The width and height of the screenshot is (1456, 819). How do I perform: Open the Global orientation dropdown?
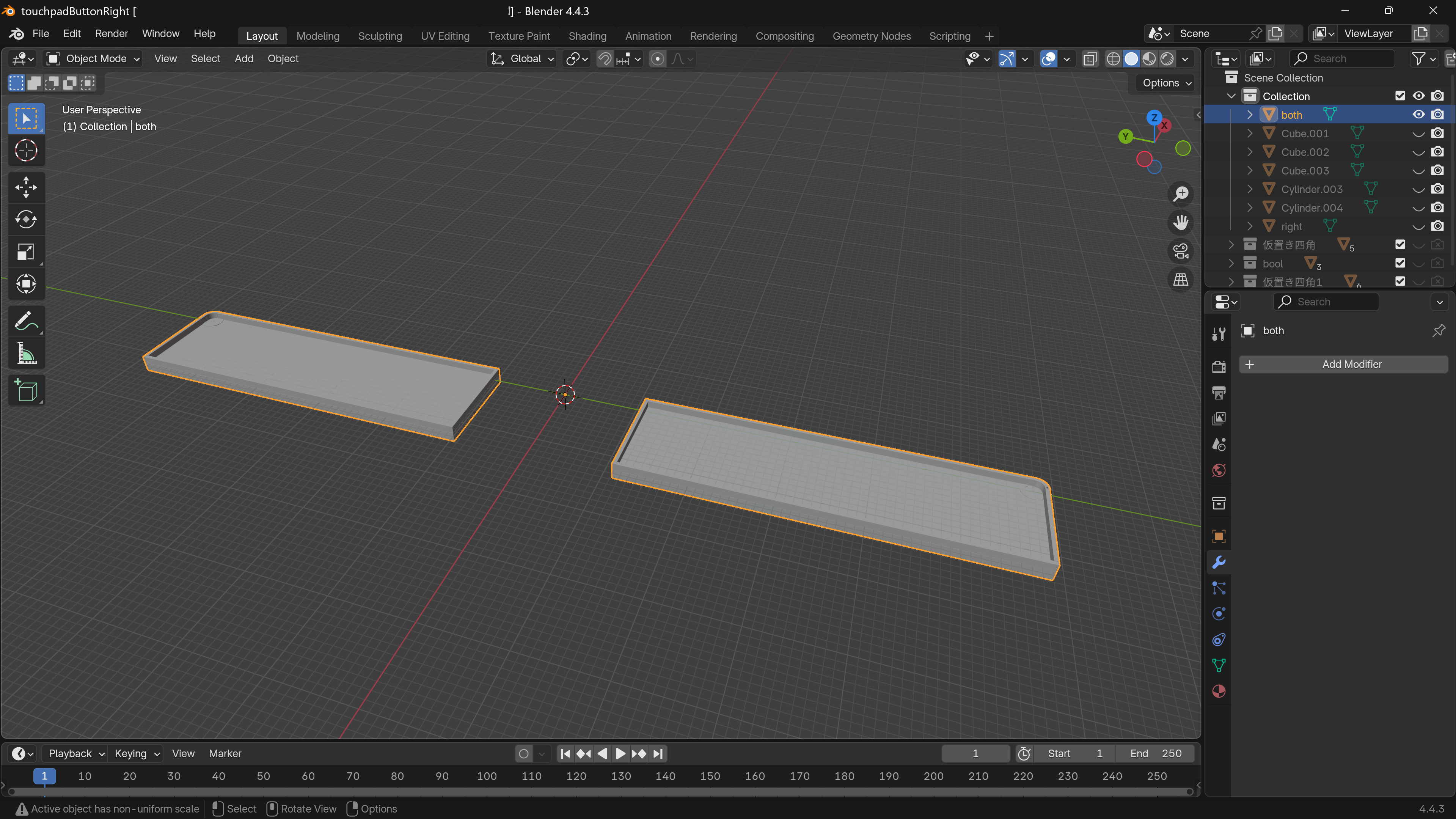pos(522,59)
